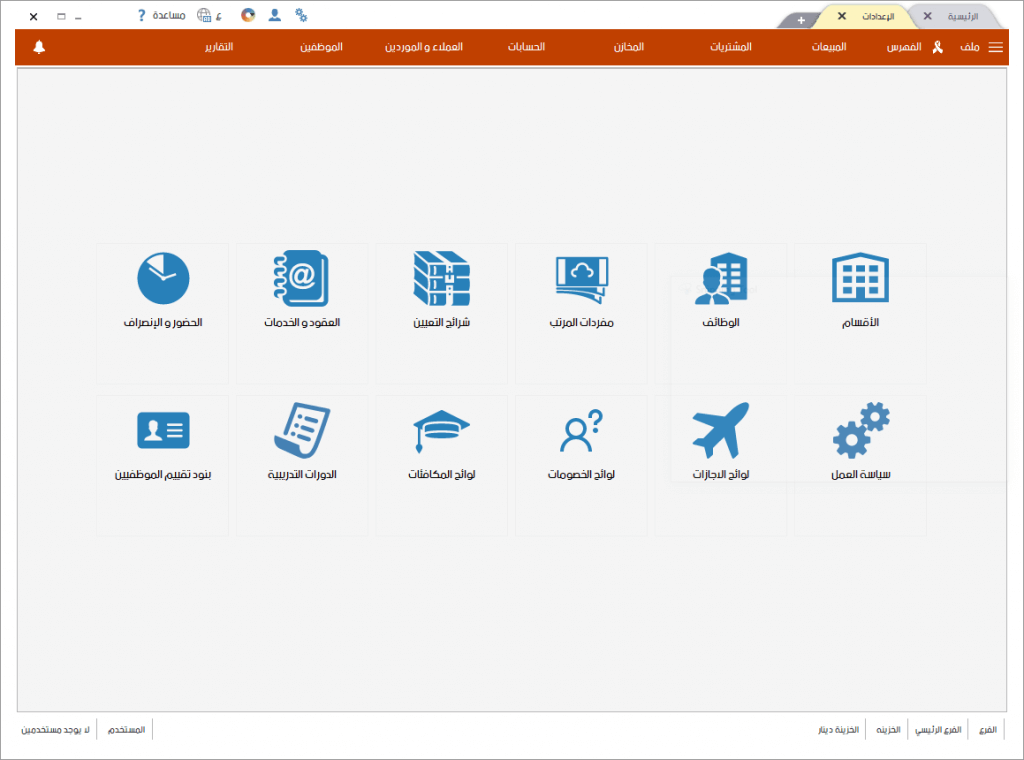Viewport: 1024px width, 760px height.
Task: Click the المستخدم label in status bar
Action: pyautogui.click(x=126, y=729)
